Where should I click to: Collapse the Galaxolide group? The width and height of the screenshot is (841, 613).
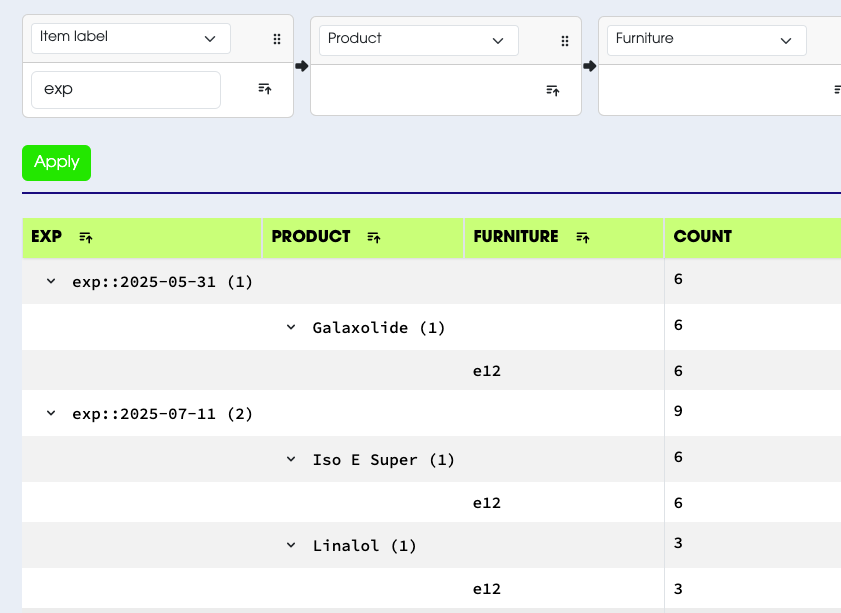(x=290, y=327)
